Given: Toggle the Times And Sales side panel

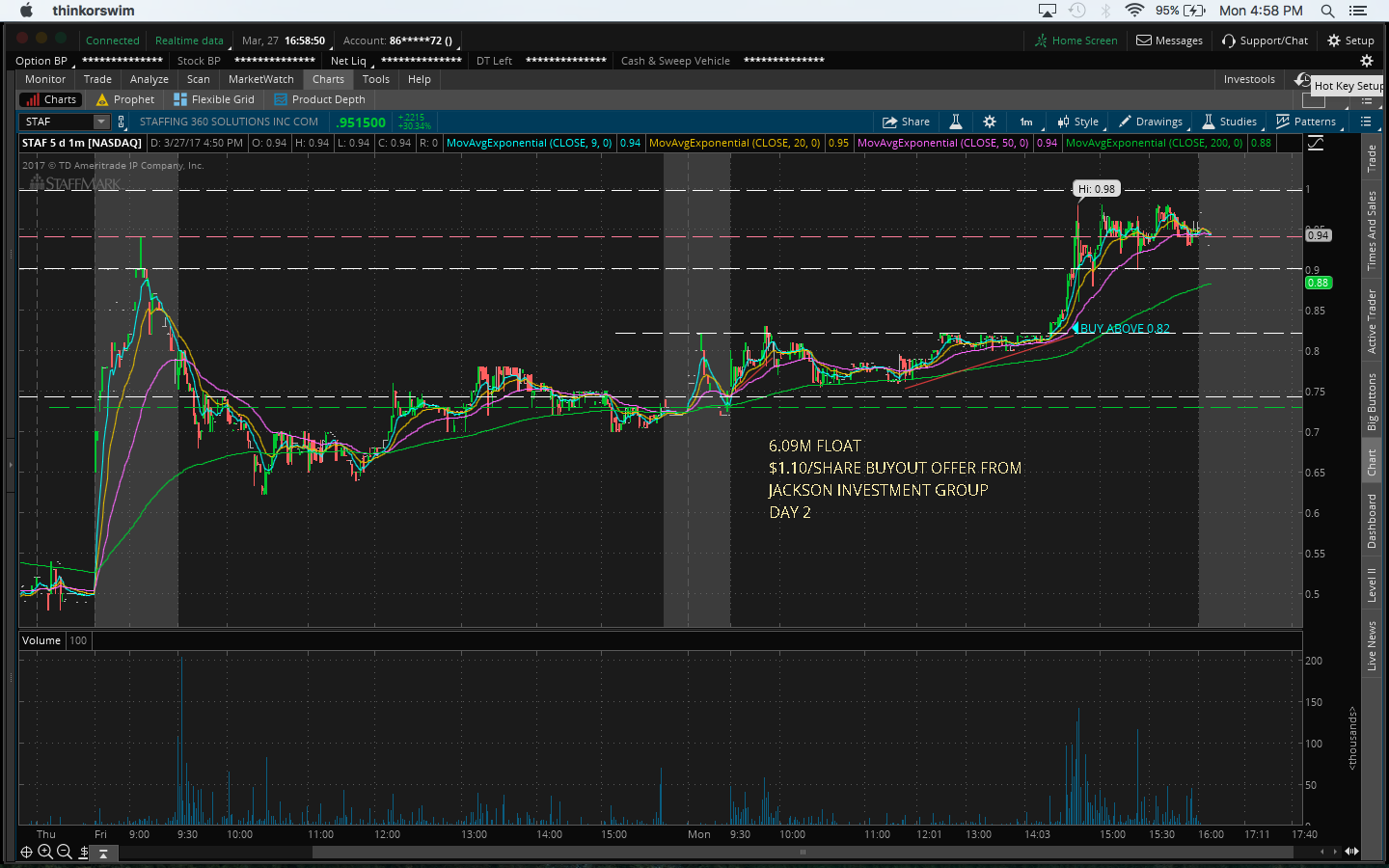Looking at the screenshot, I should [x=1372, y=231].
